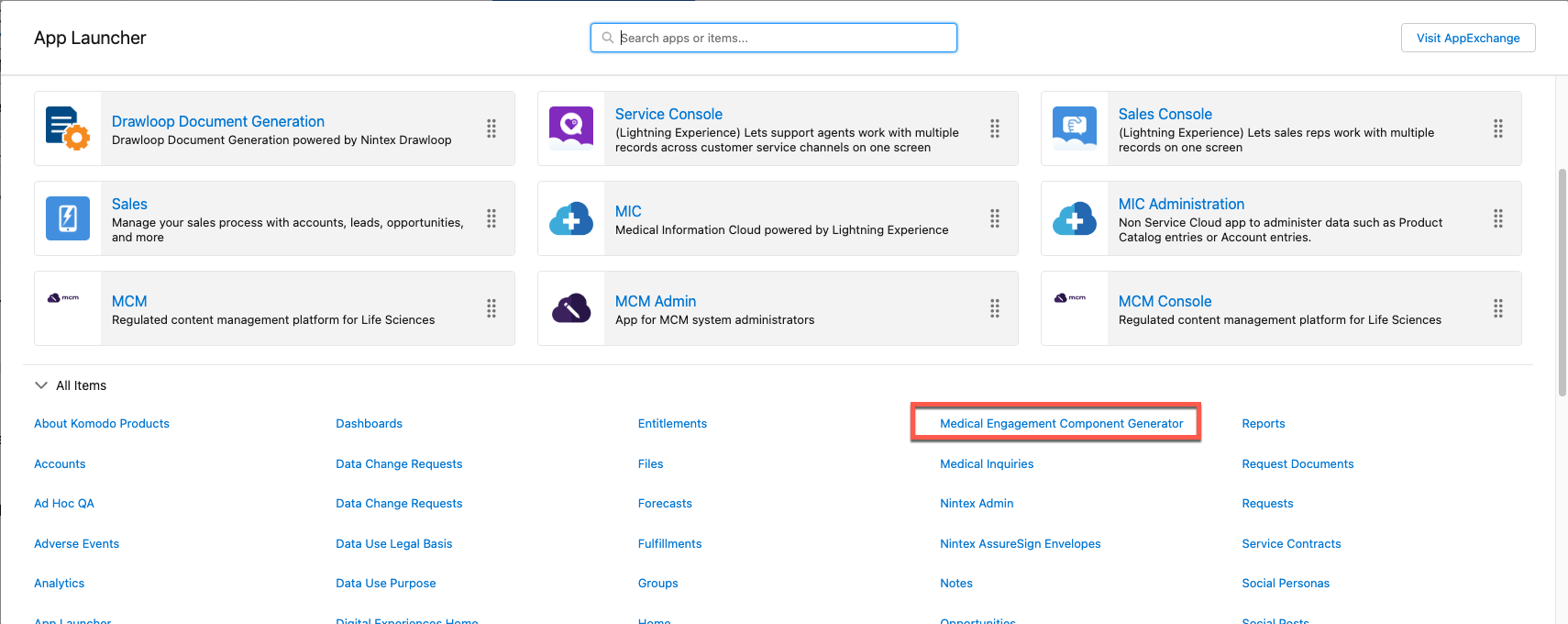Click the MIC cloud plus icon
This screenshot has width=1568, height=624.
pos(570,218)
